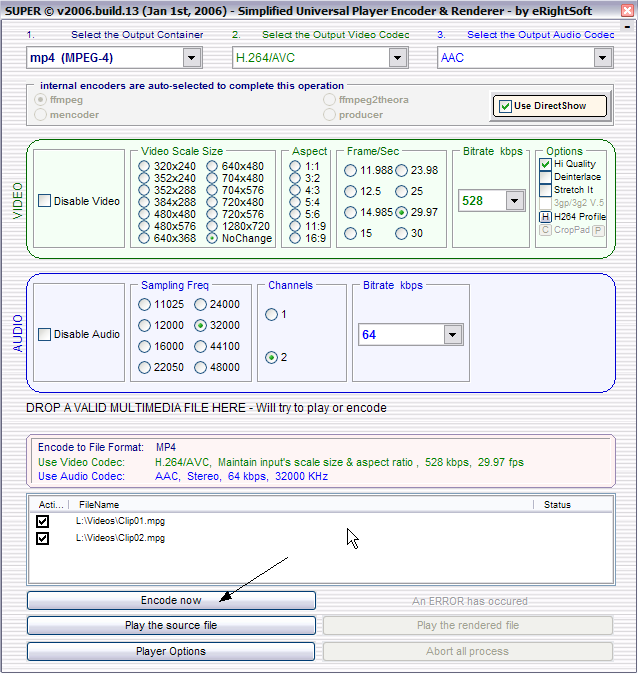The height and width of the screenshot is (674, 638).
Task: Select 704x480 video scale size
Action: click(x=212, y=178)
